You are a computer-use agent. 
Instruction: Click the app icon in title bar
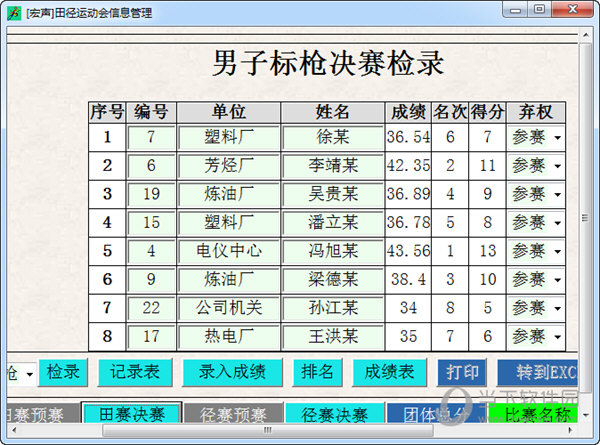(13, 11)
